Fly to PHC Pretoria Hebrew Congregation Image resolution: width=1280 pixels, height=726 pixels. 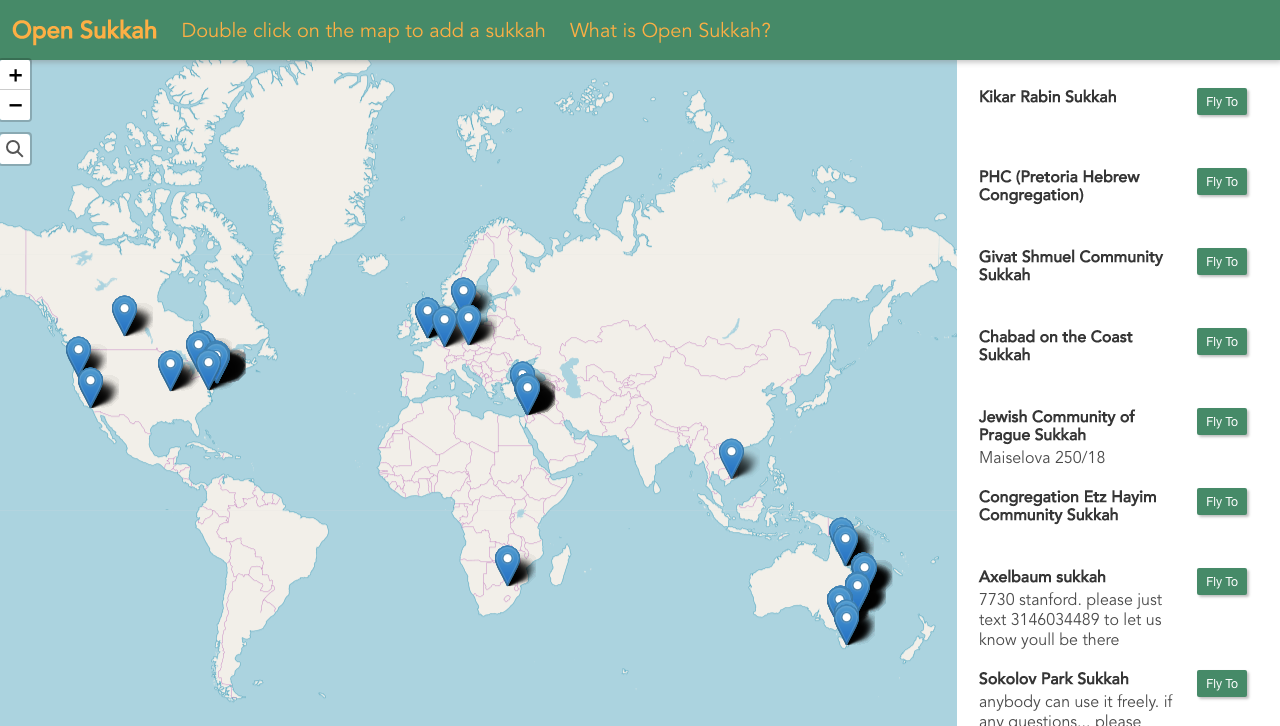[x=1222, y=182]
